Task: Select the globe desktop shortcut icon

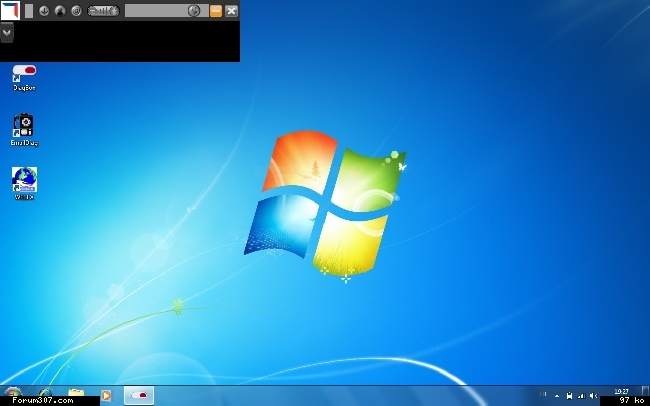Action: [x=24, y=183]
